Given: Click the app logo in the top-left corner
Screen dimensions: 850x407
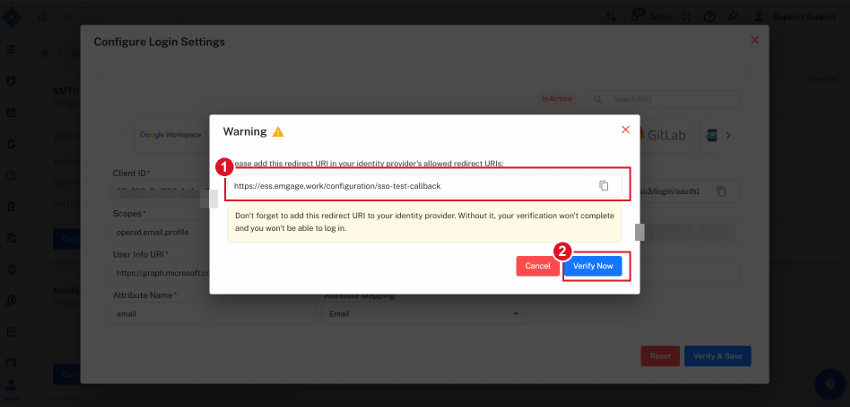Looking at the screenshot, I should (11, 17).
